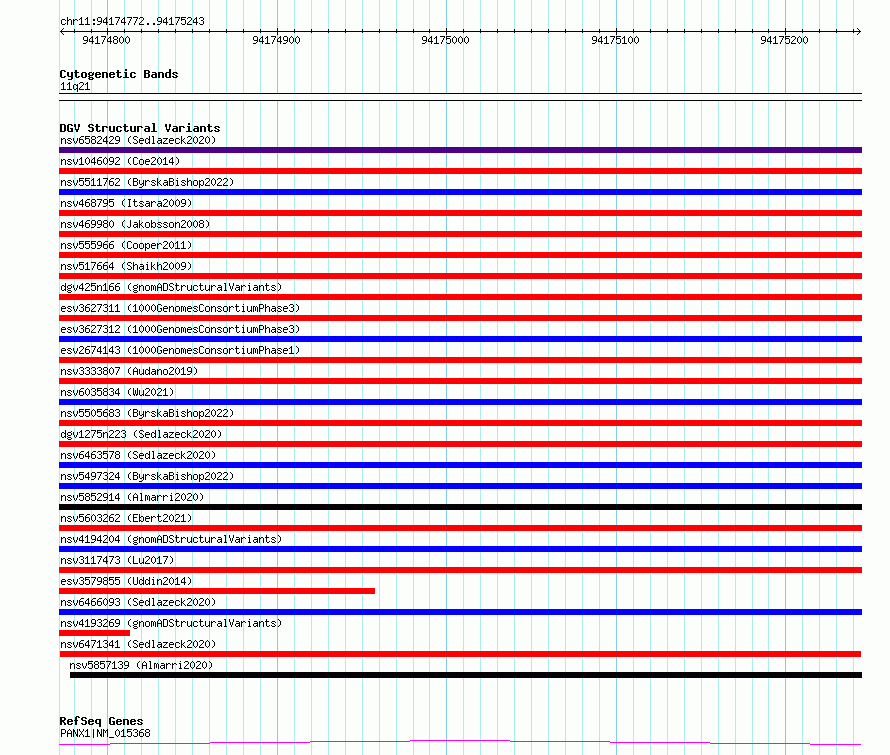Click ruler position 94175200
The image size is (890, 755).
pos(784,40)
